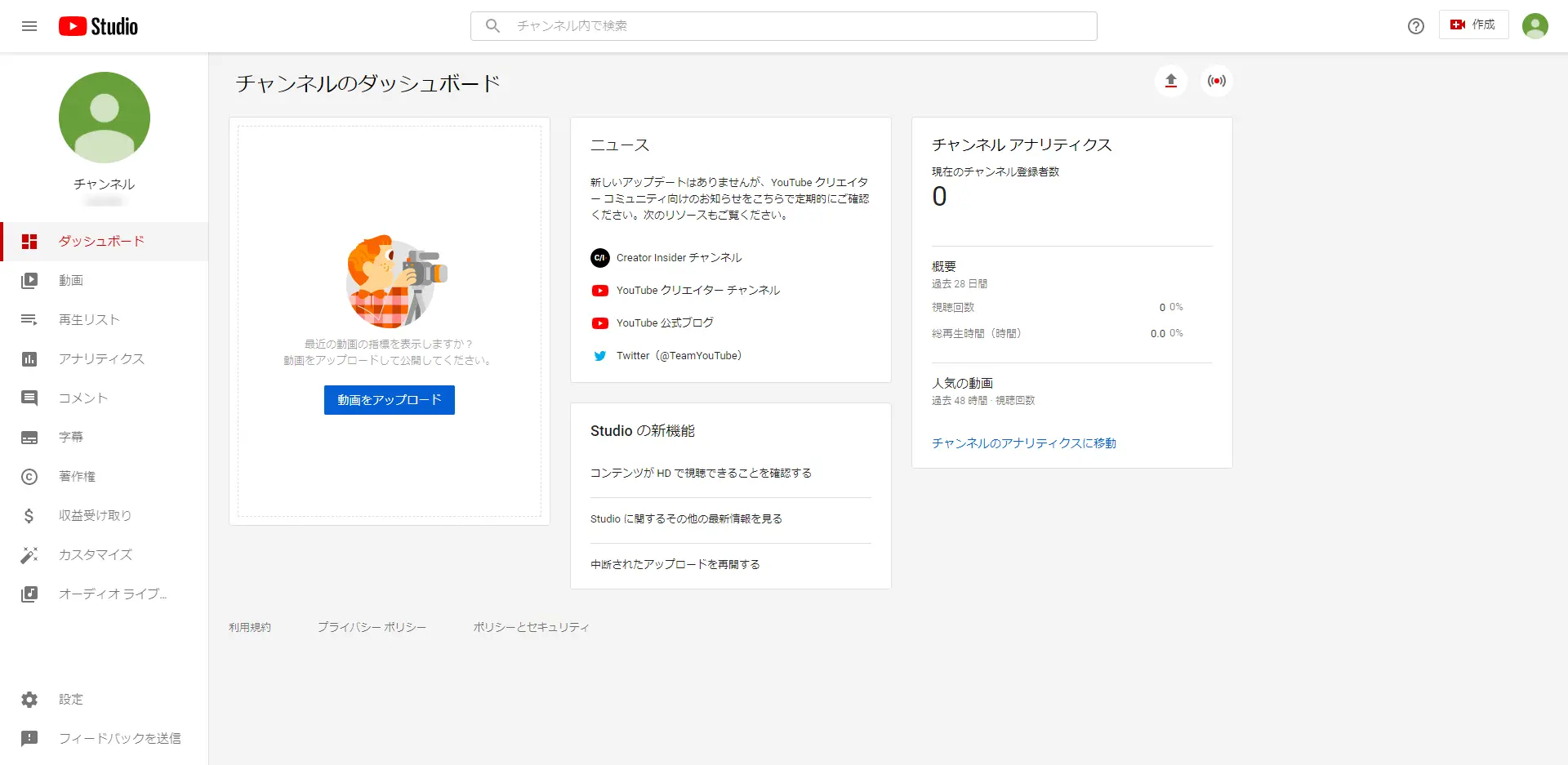Open カスタマイズ in the sidebar
This screenshot has width=1568, height=765.
pyautogui.click(x=105, y=555)
